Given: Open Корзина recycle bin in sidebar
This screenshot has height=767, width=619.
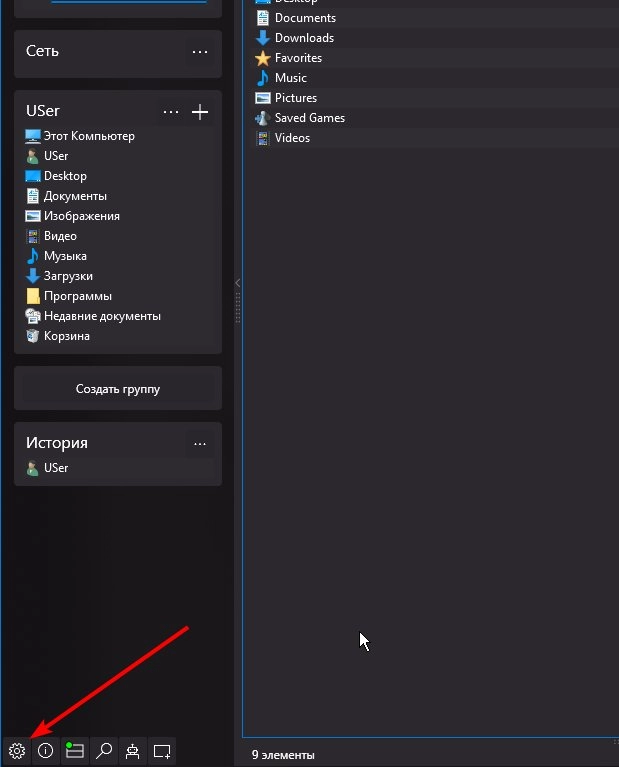Looking at the screenshot, I should (66, 336).
